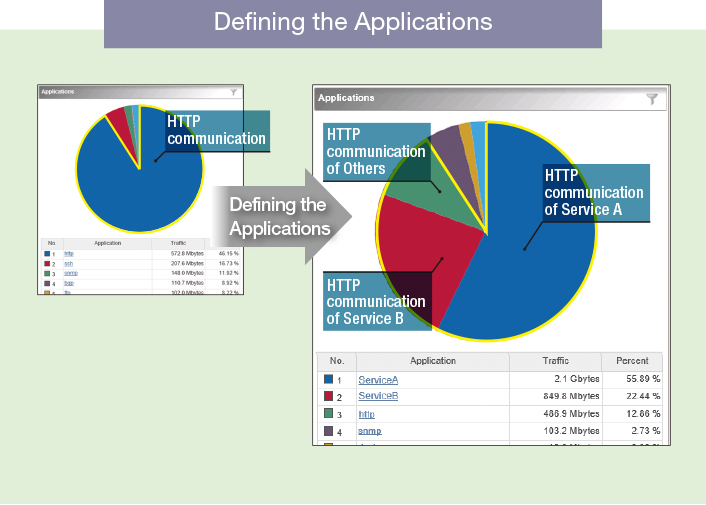Sort by Traffic column header in the larger table
706x505 pixels.
coord(555,361)
